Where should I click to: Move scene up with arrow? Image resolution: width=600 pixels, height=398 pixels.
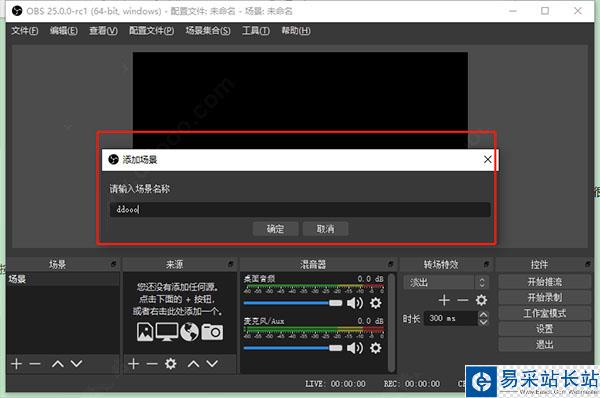(57, 364)
